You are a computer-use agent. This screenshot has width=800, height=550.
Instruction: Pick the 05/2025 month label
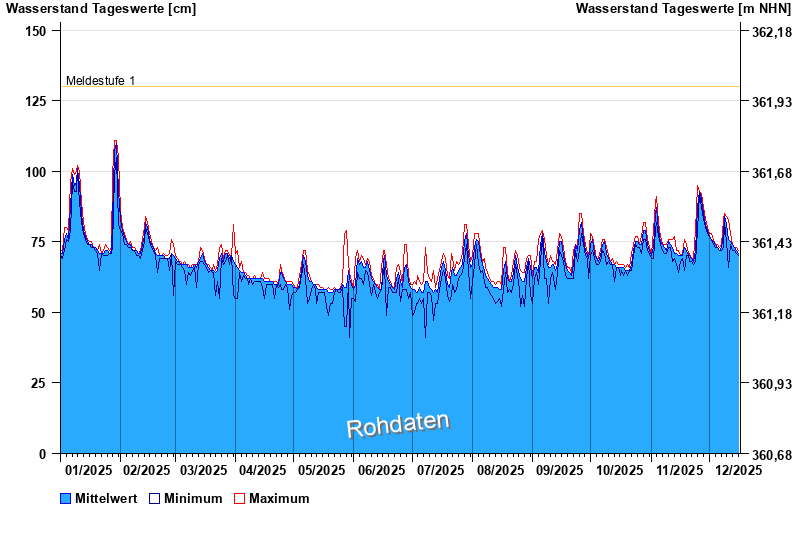tap(322, 470)
